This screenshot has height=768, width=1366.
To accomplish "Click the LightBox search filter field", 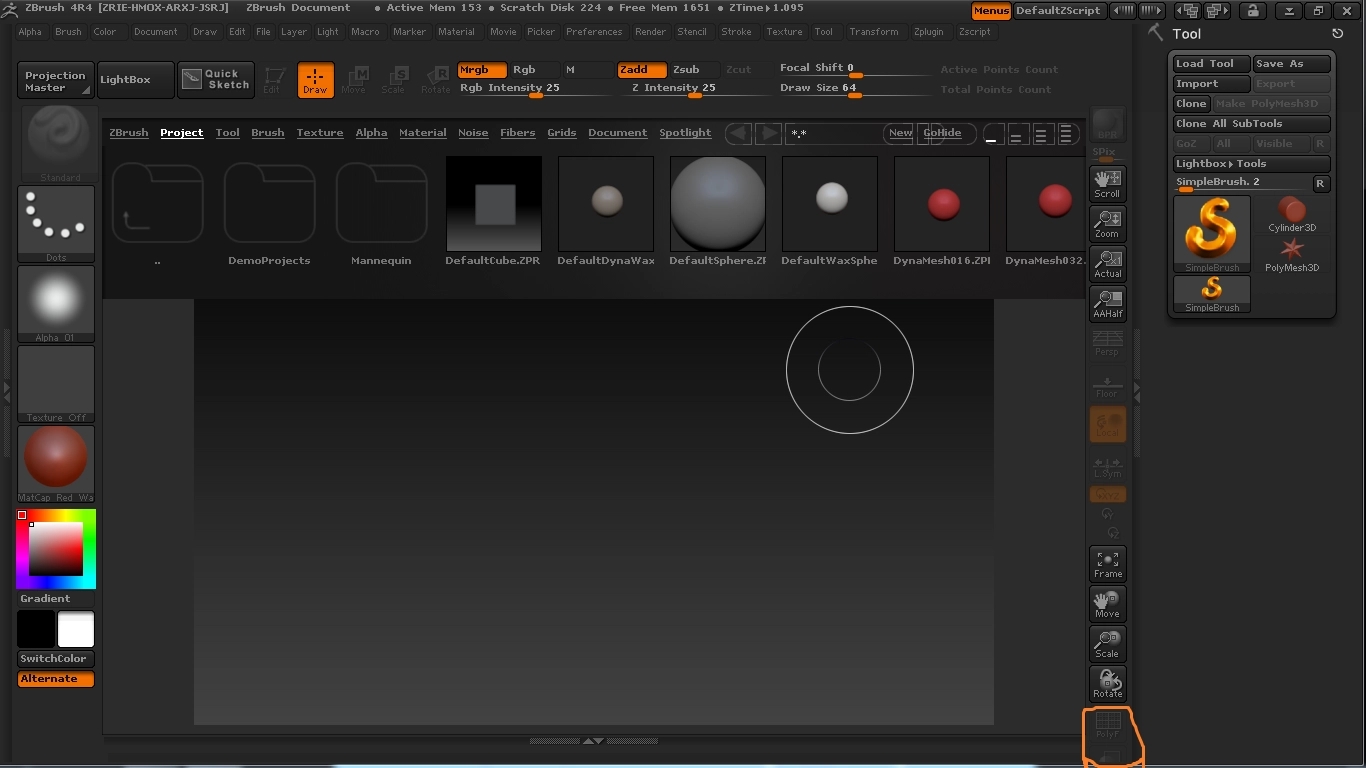I will 835,133.
